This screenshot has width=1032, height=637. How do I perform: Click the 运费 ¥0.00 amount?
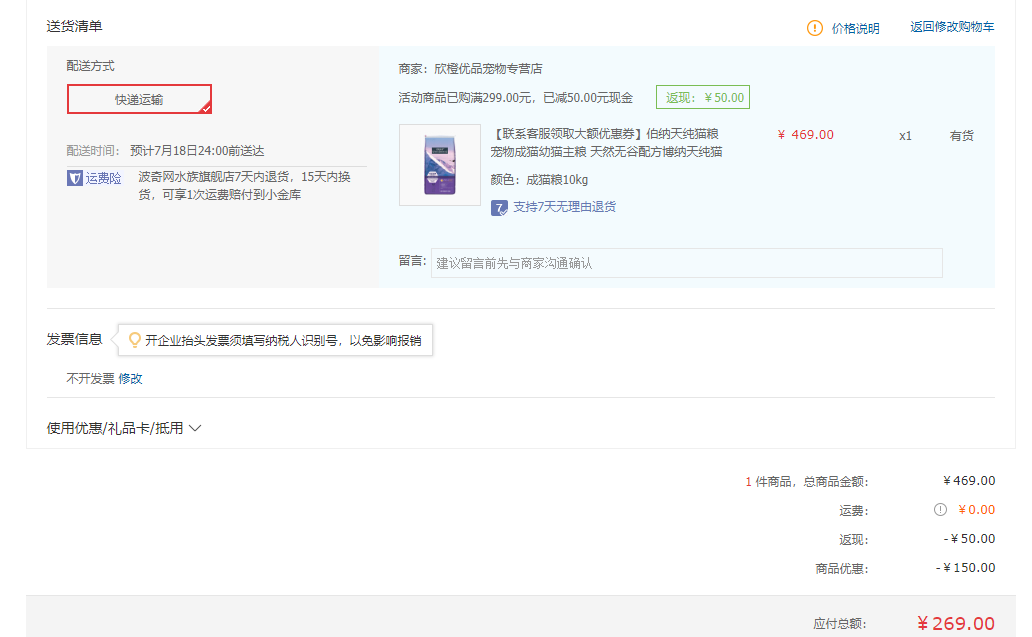[x=976, y=509]
